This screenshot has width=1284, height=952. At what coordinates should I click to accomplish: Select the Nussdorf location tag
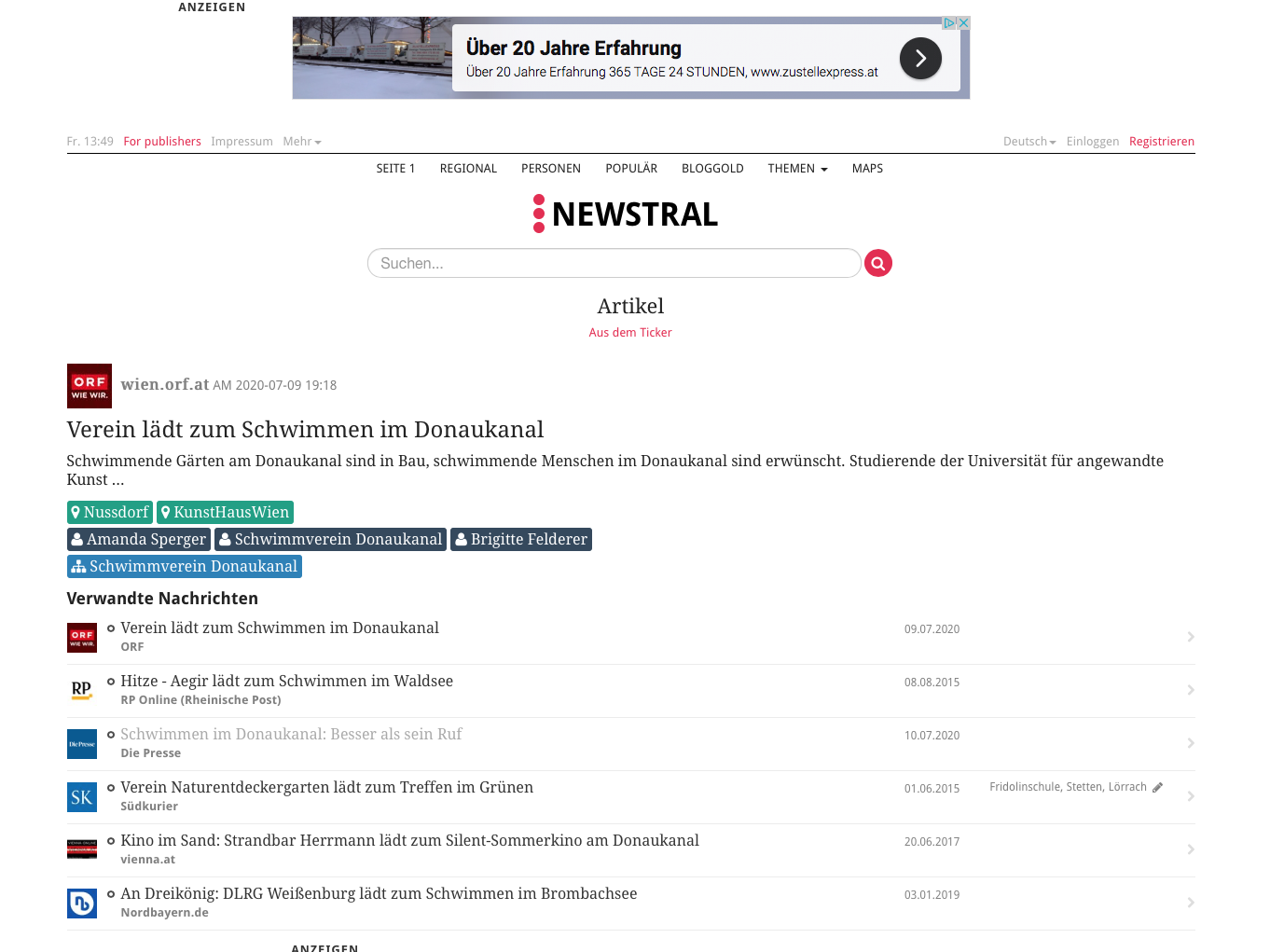(110, 512)
